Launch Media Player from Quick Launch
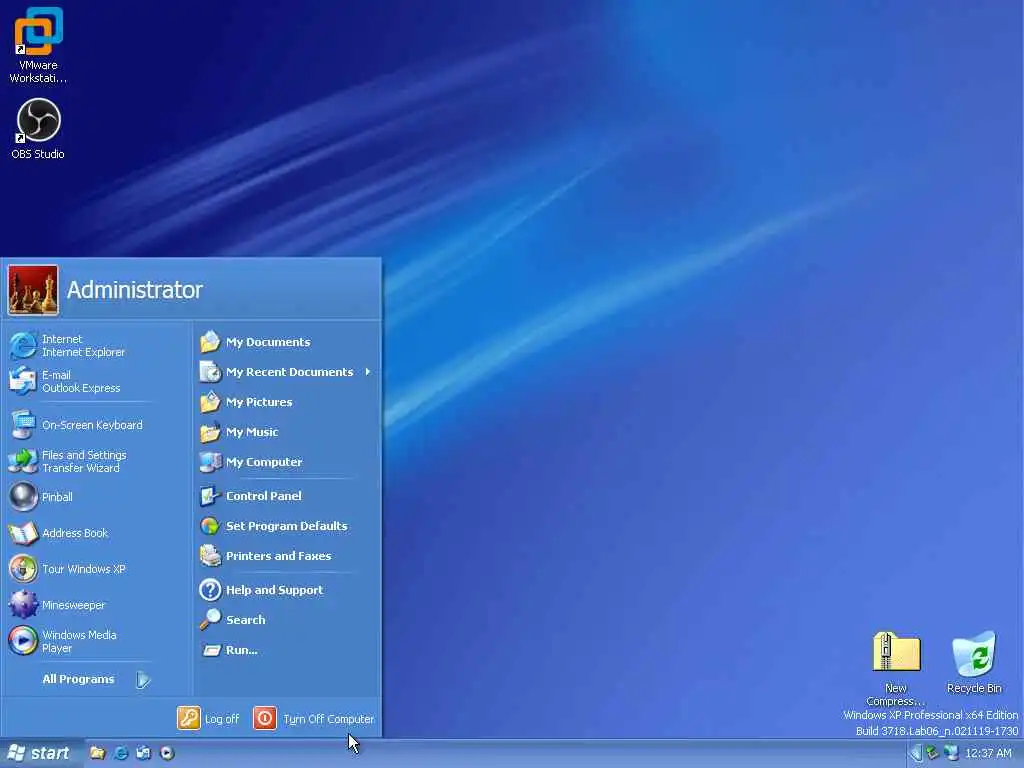Image resolution: width=1024 pixels, height=768 pixels. click(x=167, y=753)
